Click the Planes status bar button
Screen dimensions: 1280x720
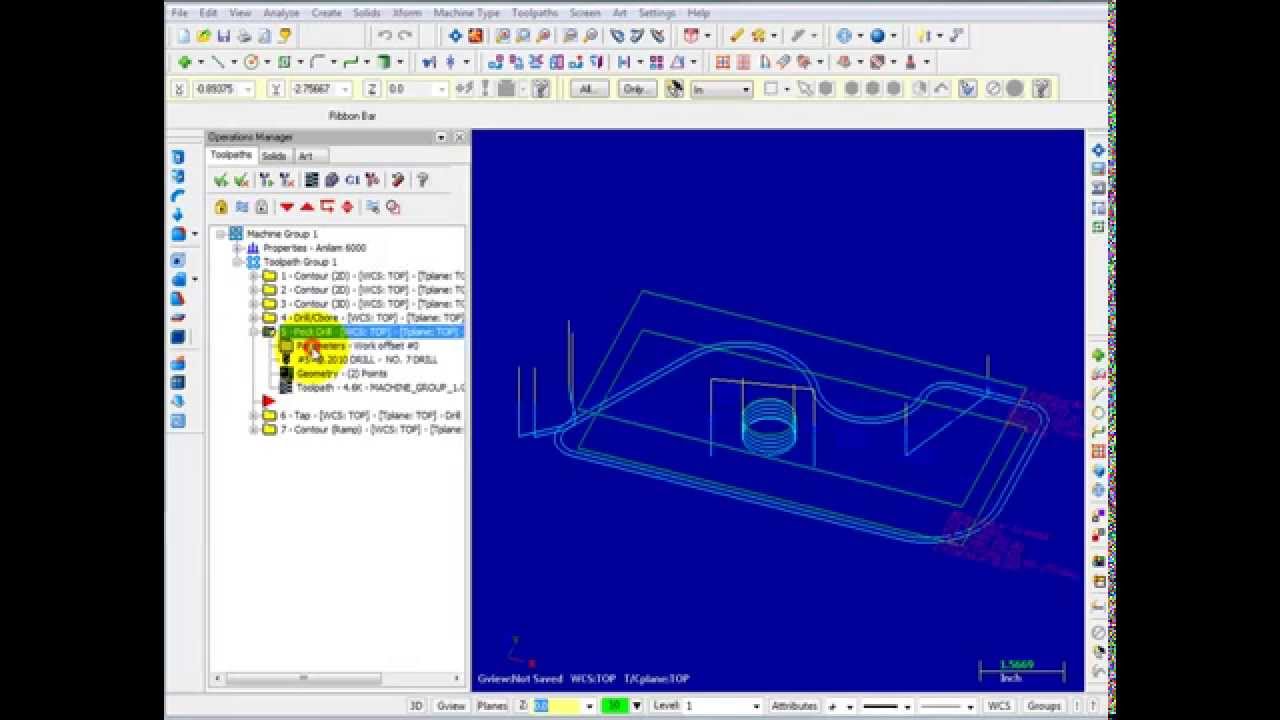click(x=492, y=706)
